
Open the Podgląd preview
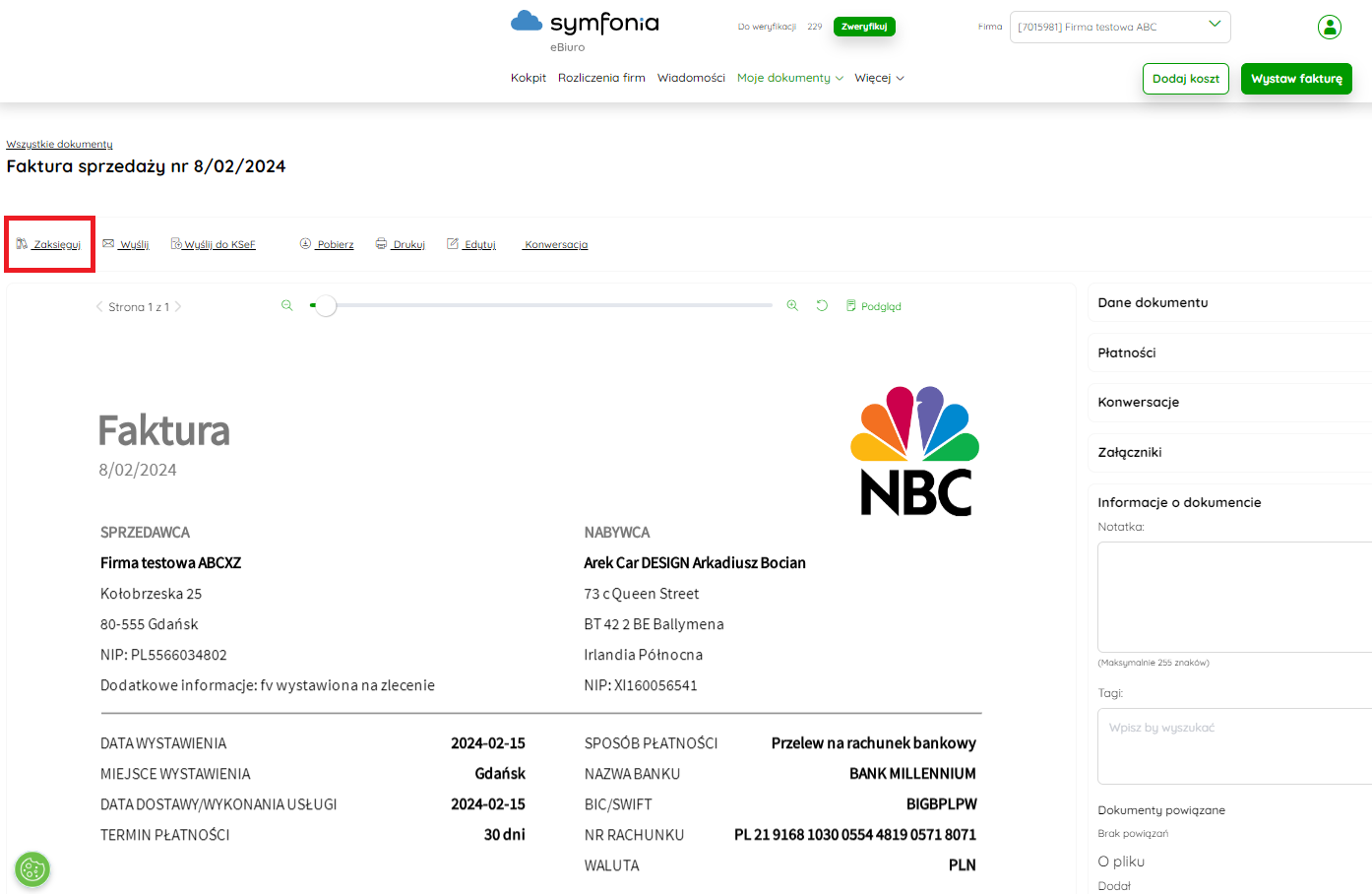[x=874, y=306]
